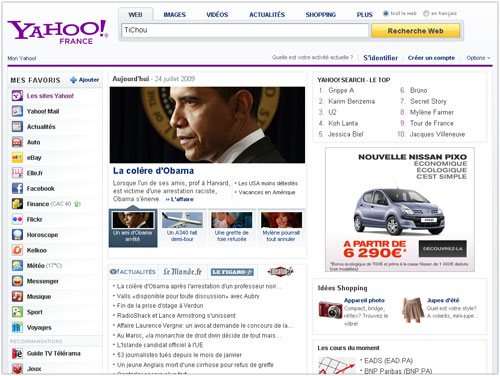This screenshot has width=500, height=376.
Task: Open 'Vacances en Amérique' link
Action: click(x=267, y=192)
